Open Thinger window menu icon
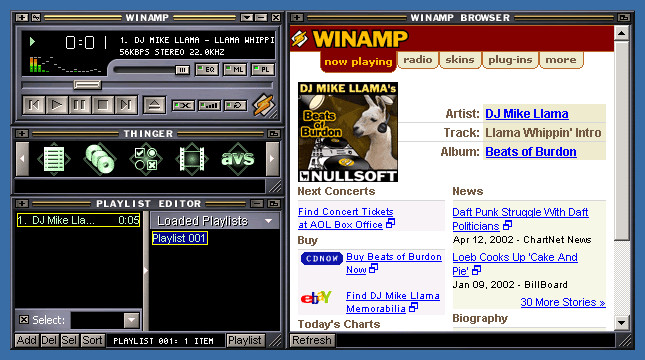 pos(22,134)
